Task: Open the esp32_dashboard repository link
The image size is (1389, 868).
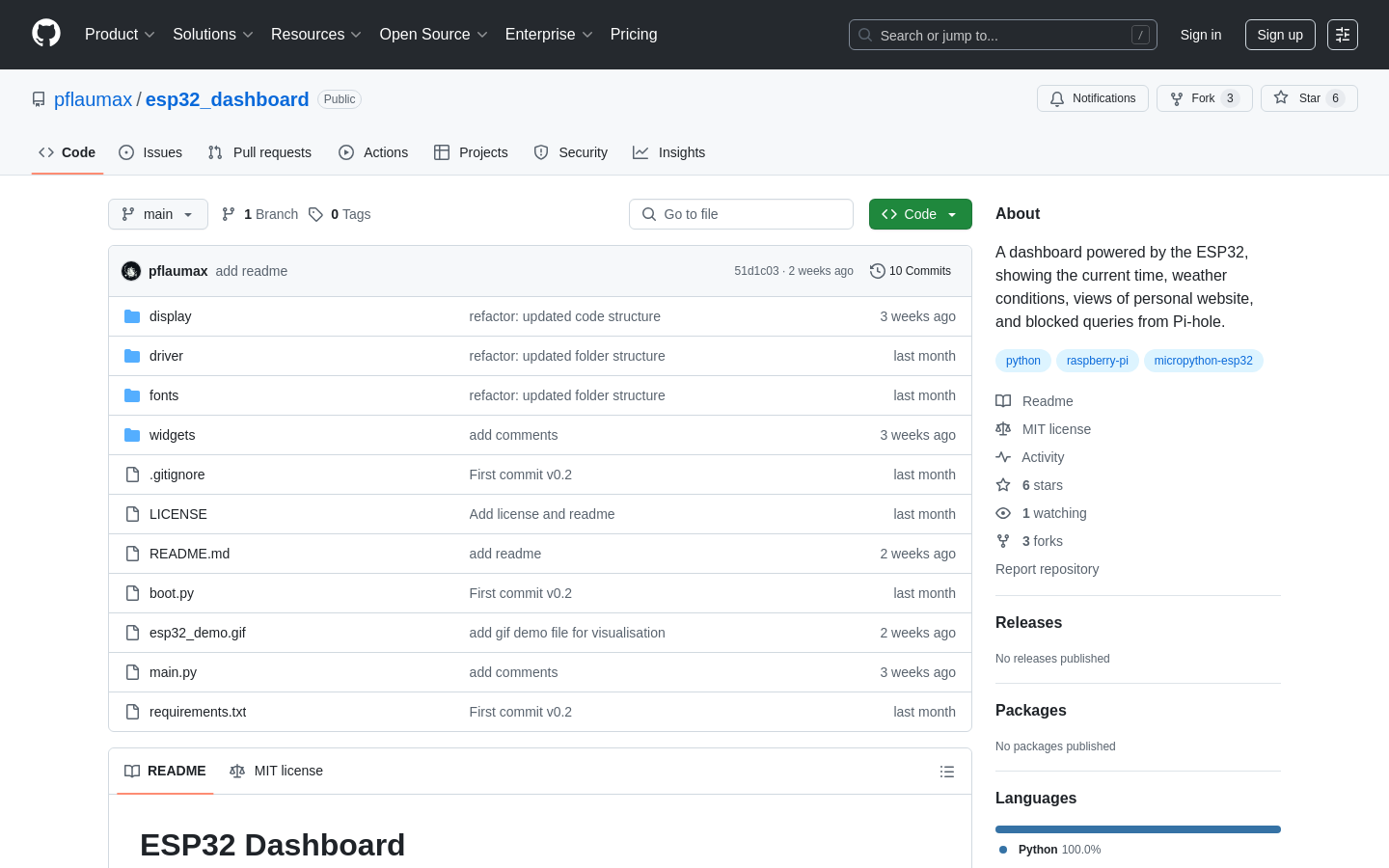Action: click(228, 99)
